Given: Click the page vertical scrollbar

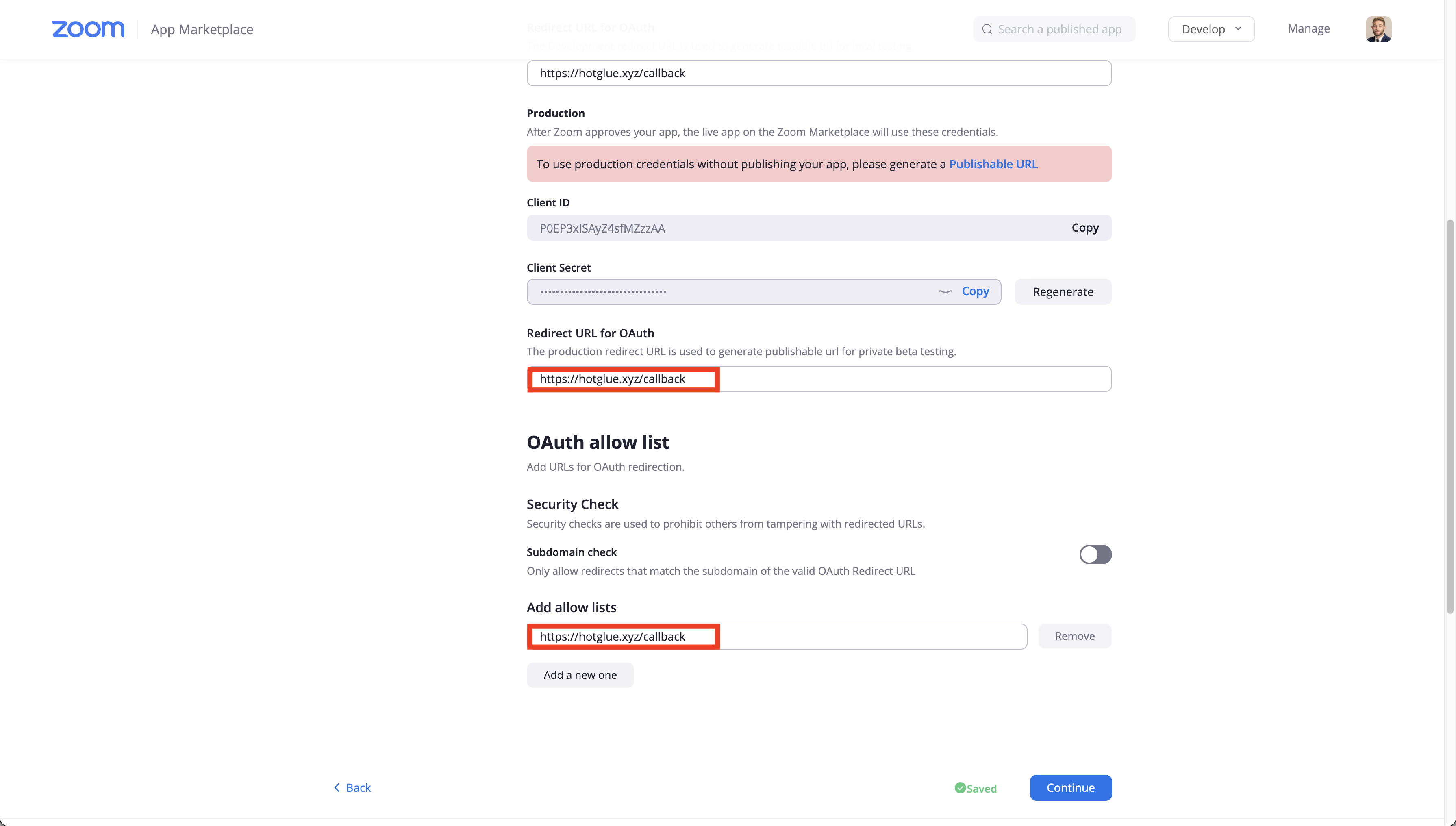Looking at the screenshot, I should pyautogui.click(x=1450, y=417).
